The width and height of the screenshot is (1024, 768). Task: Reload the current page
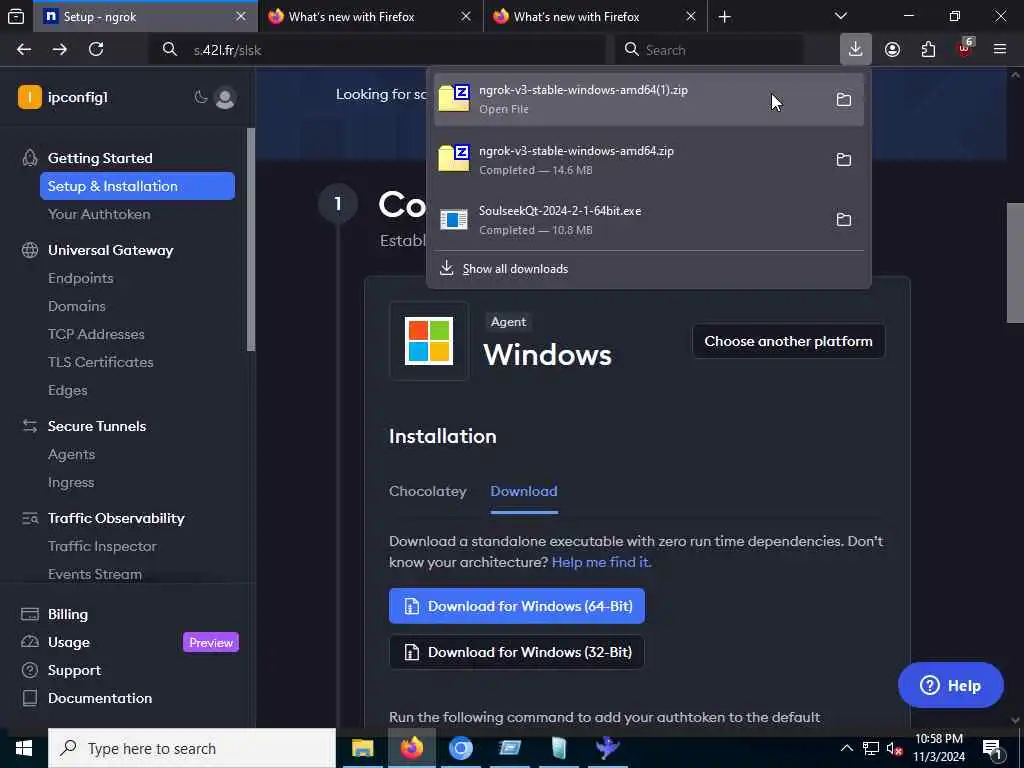coord(96,50)
